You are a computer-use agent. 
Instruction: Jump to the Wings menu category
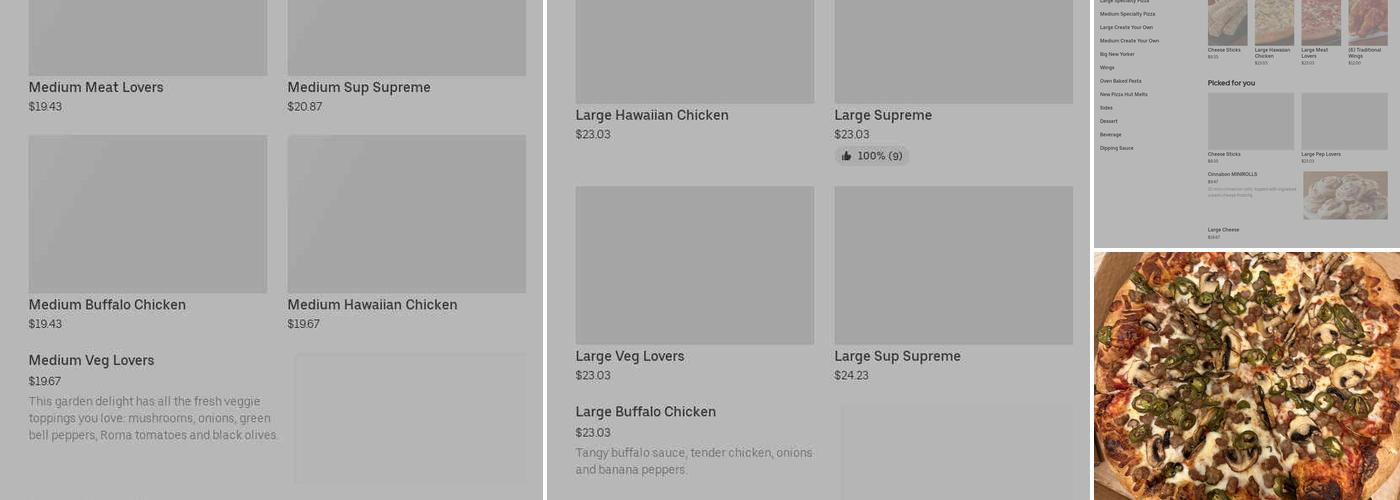pyautogui.click(x=1107, y=68)
